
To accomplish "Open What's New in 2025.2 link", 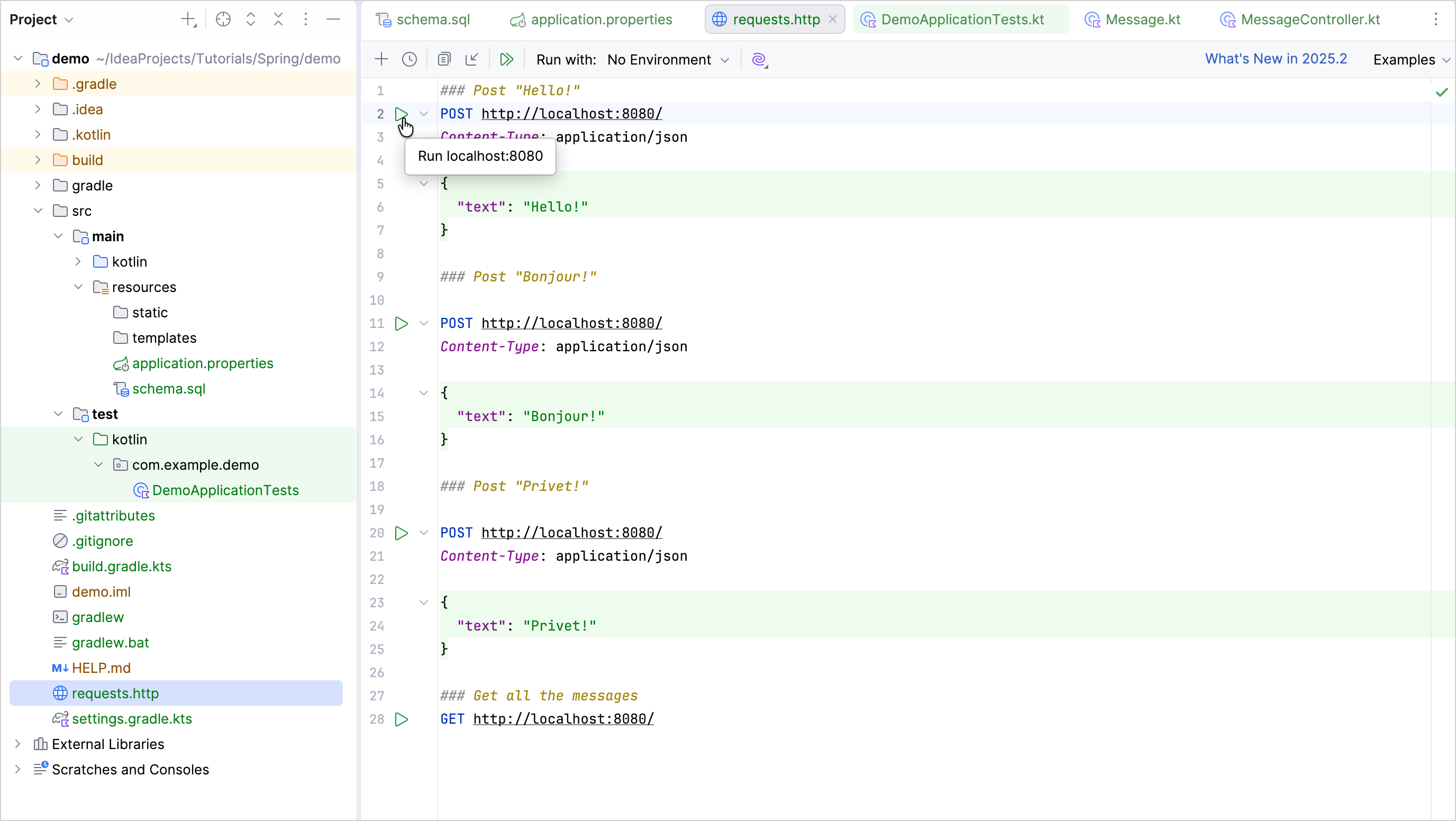I will [x=1276, y=59].
